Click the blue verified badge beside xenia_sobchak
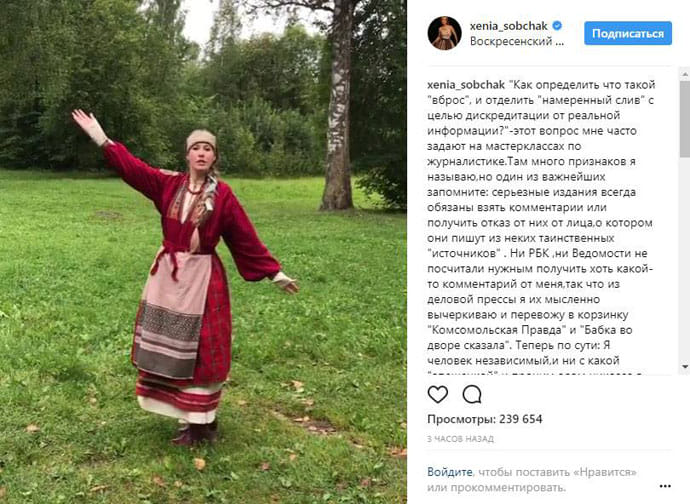This screenshot has width=690, height=504. tap(557, 26)
